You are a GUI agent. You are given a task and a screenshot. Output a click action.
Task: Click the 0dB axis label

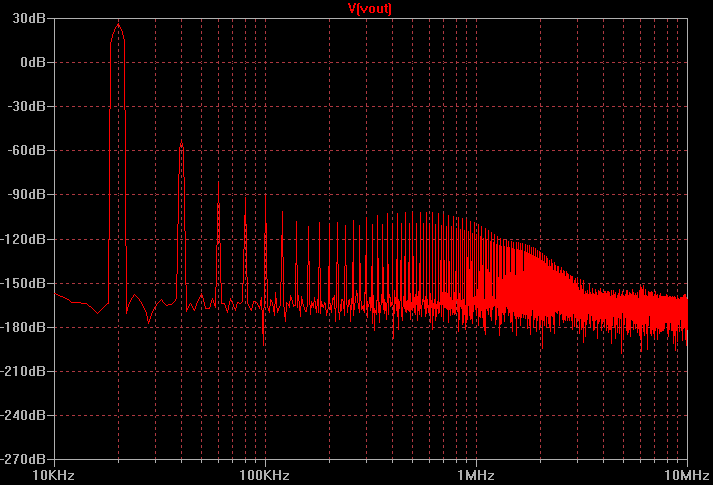click(x=33, y=62)
